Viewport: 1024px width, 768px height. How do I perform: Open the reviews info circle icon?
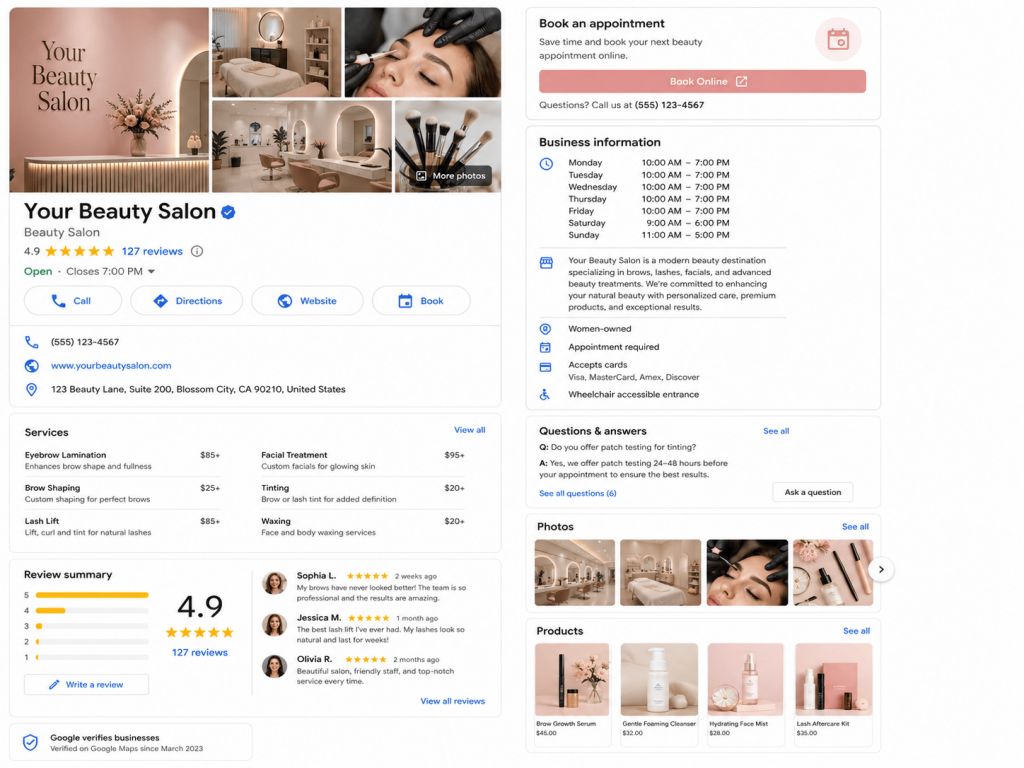[197, 251]
